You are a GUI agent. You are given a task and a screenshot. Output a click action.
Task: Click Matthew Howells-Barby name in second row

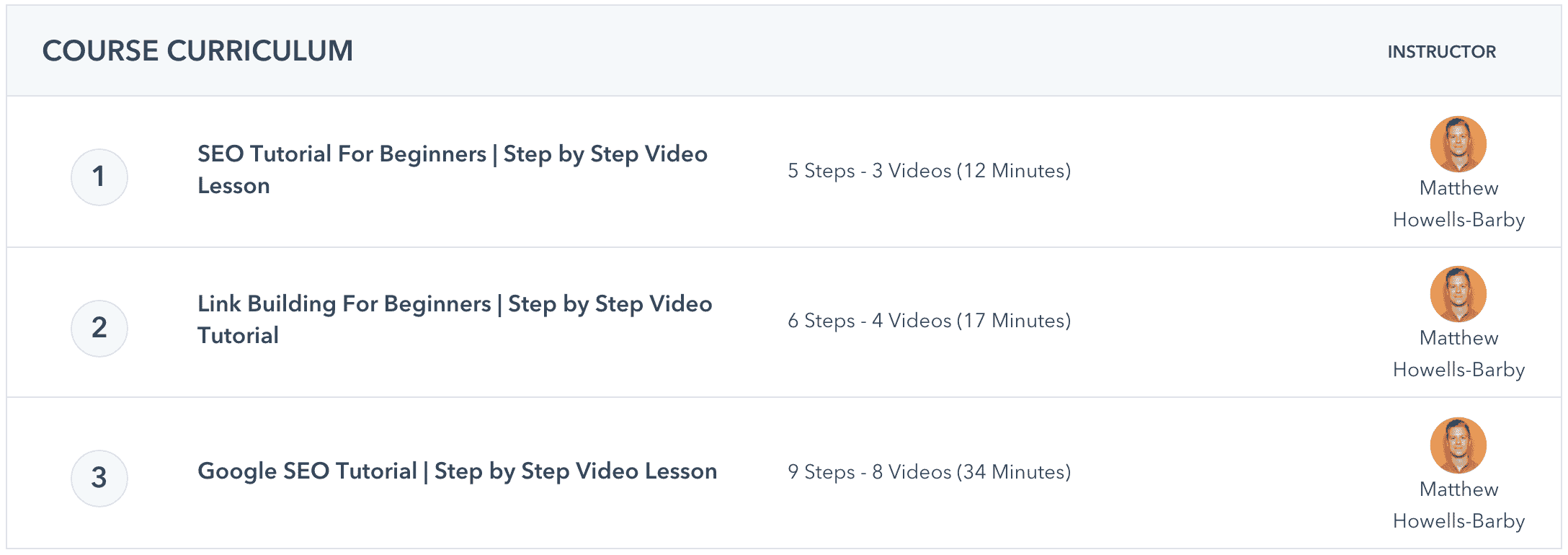click(x=1458, y=354)
